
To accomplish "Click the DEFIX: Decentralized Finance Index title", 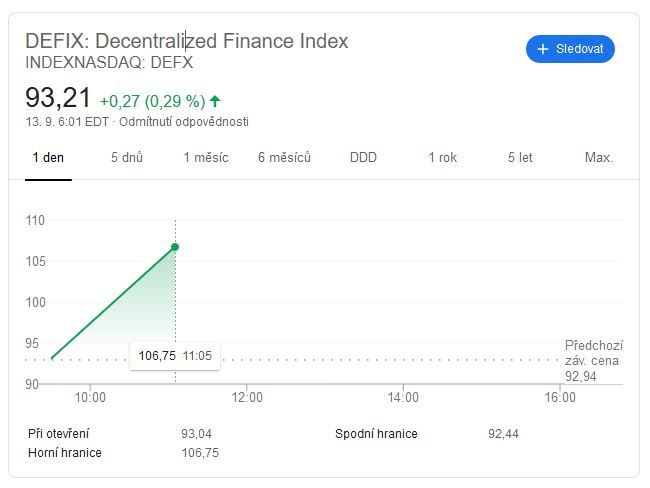I will [x=187, y=41].
